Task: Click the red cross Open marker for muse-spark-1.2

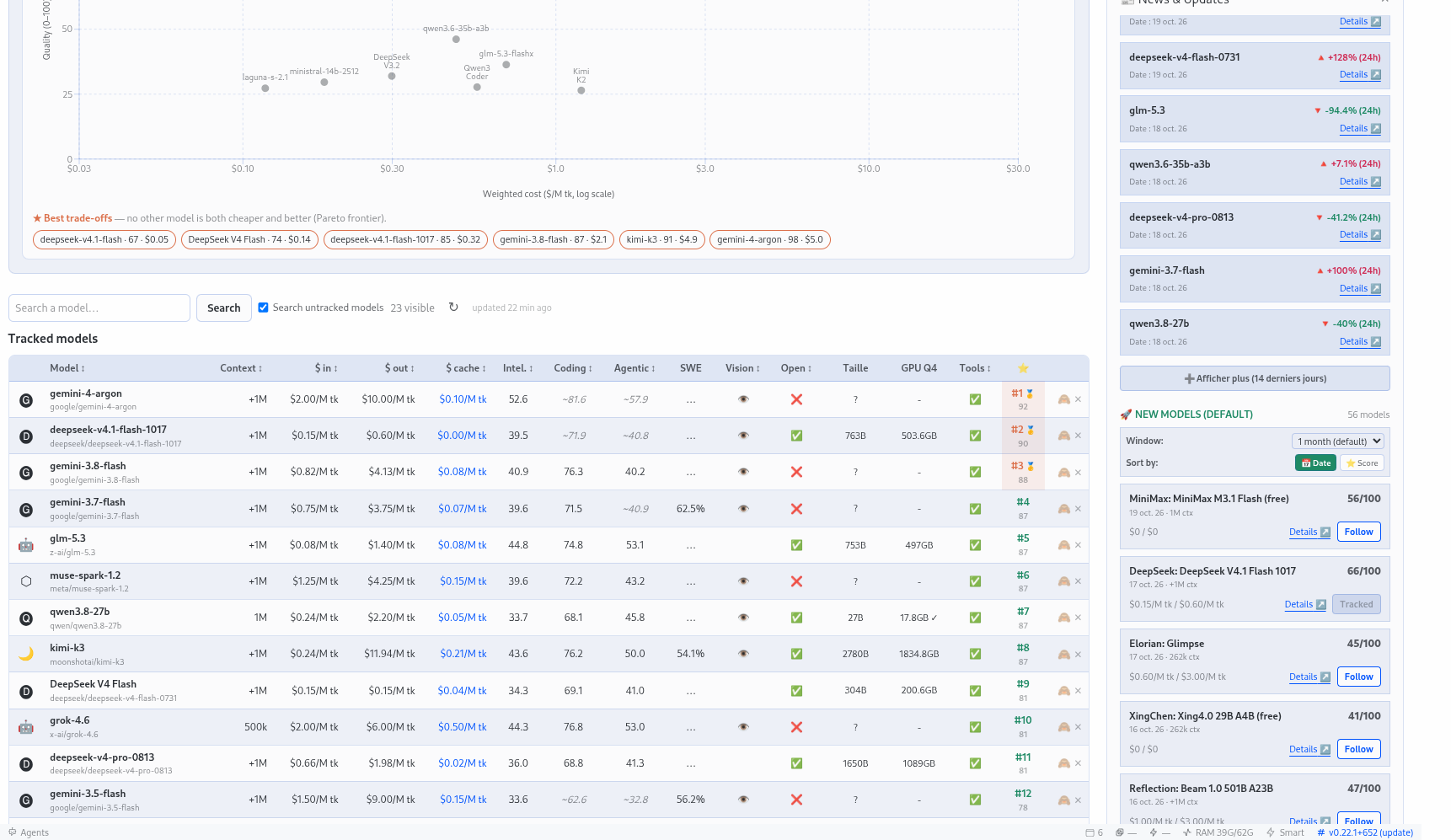Action: (x=796, y=581)
